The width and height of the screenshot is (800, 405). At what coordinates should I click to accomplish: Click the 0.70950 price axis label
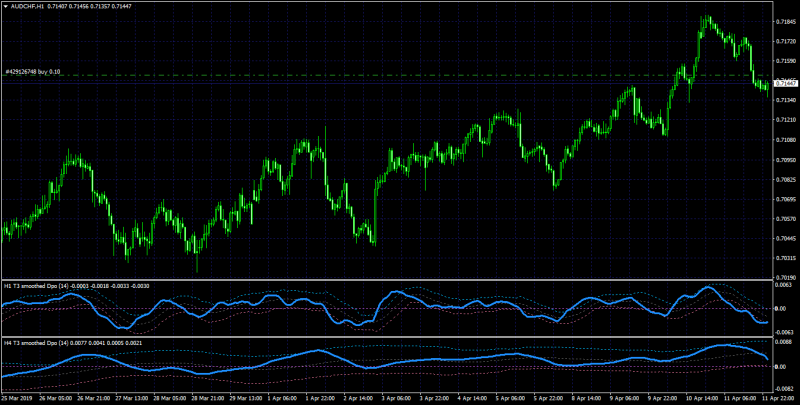[786, 160]
